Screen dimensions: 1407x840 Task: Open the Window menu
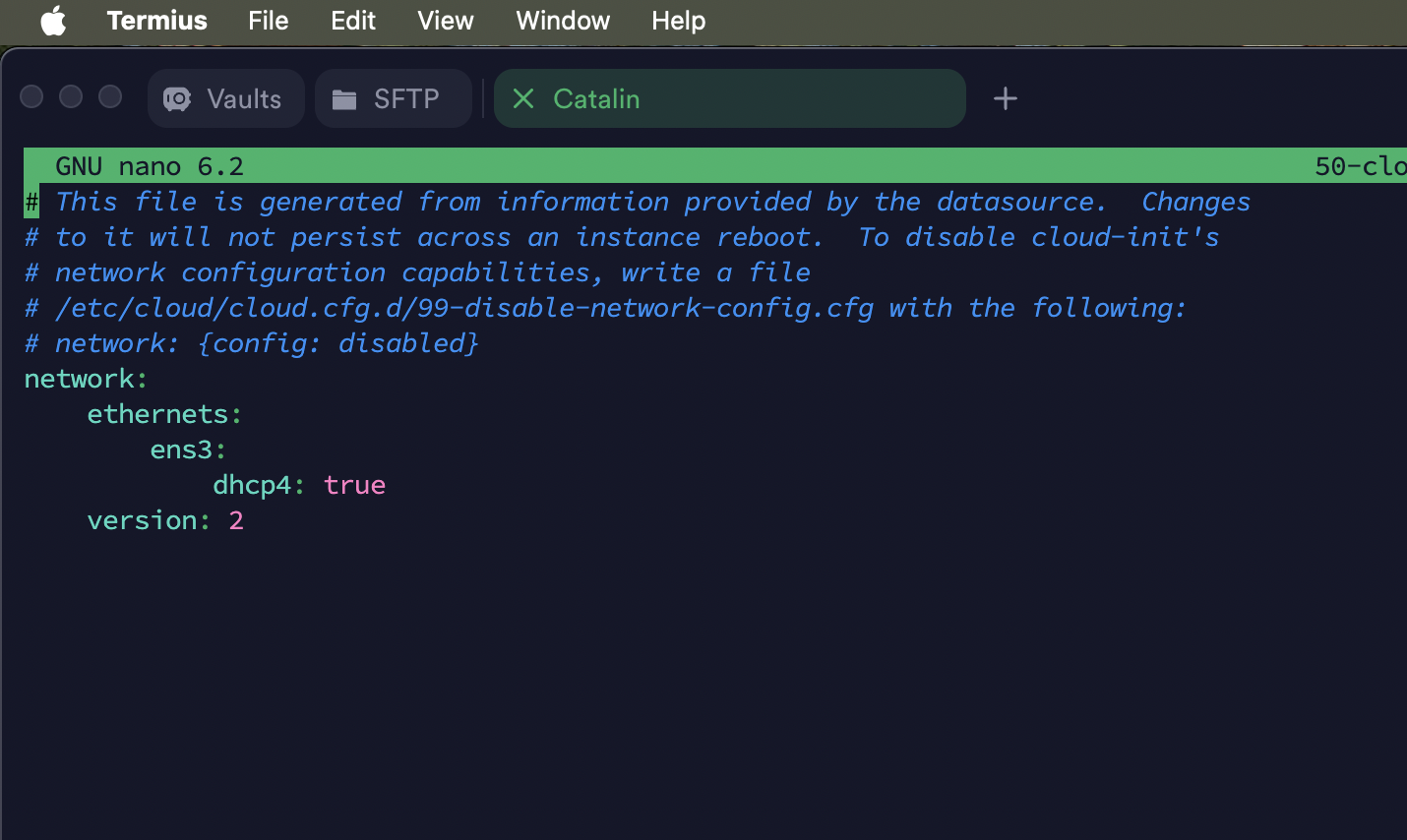[x=562, y=21]
